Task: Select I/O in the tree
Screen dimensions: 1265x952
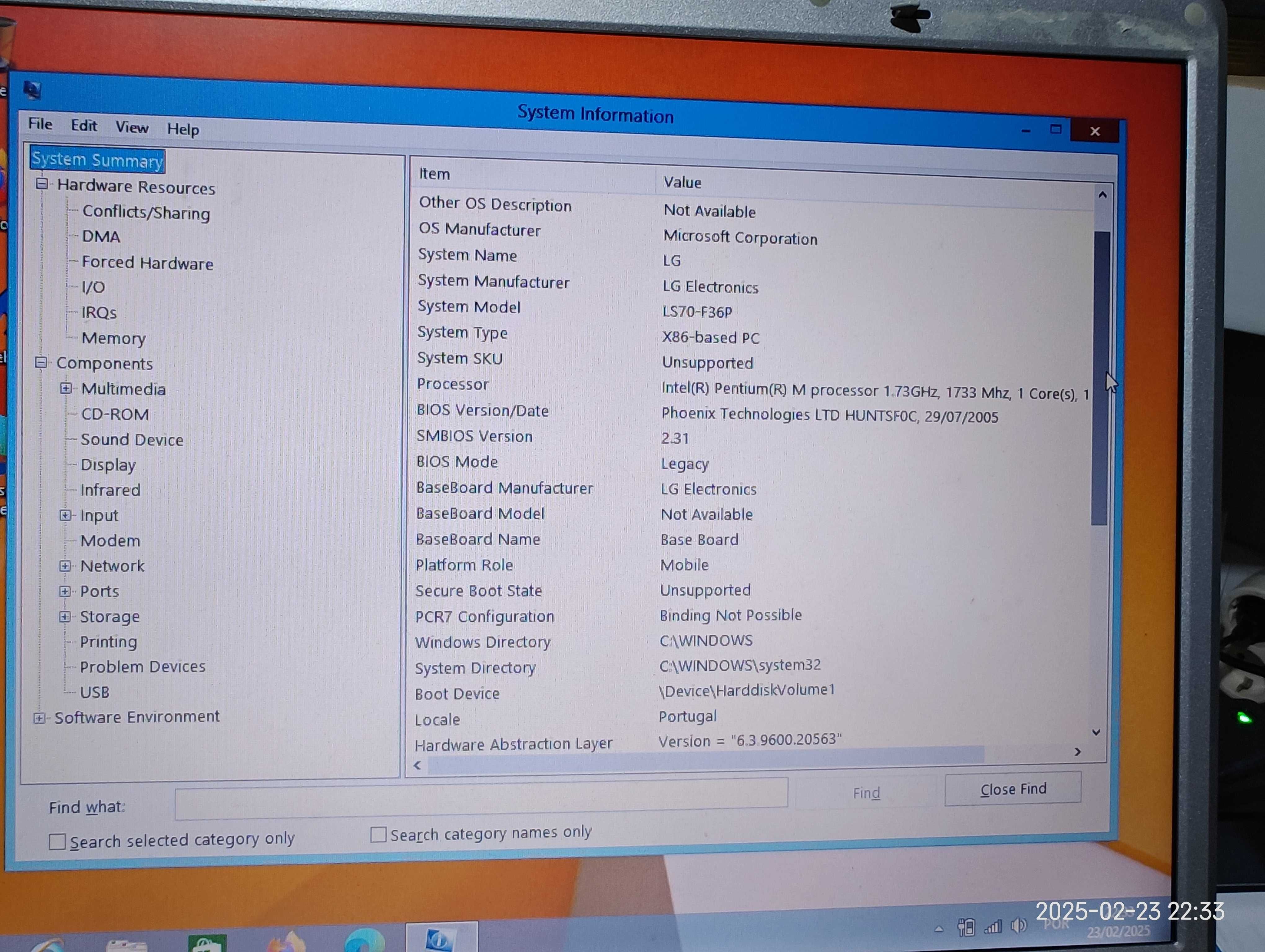Action: click(x=93, y=287)
